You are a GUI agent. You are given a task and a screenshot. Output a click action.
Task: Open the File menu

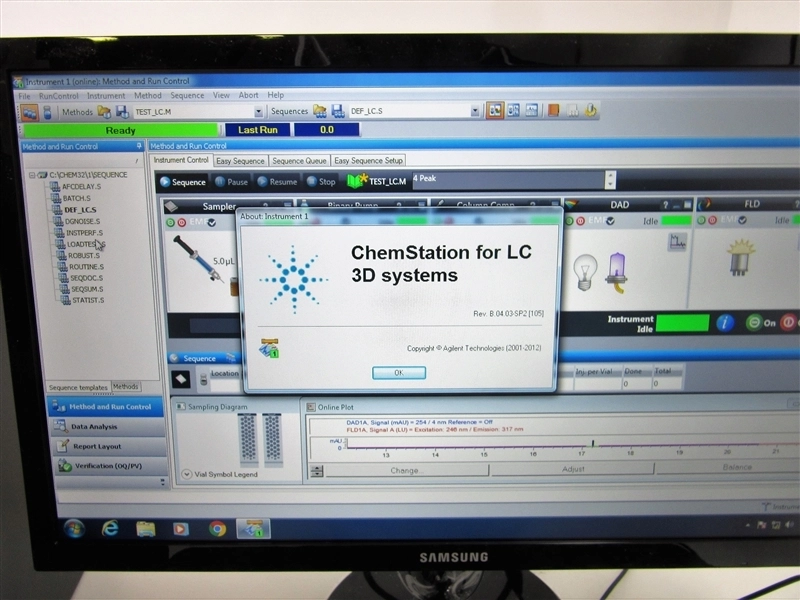(24, 96)
